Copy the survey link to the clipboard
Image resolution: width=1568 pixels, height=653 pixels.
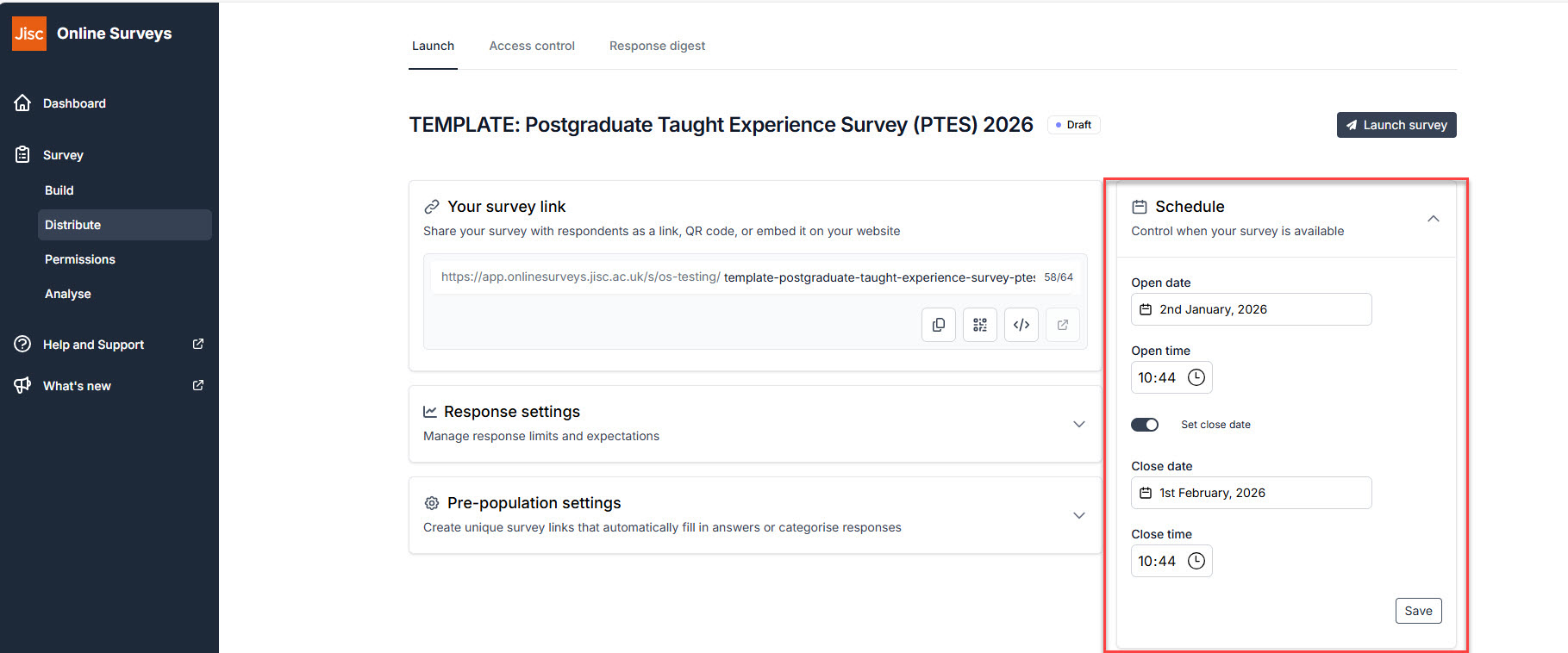point(939,325)
